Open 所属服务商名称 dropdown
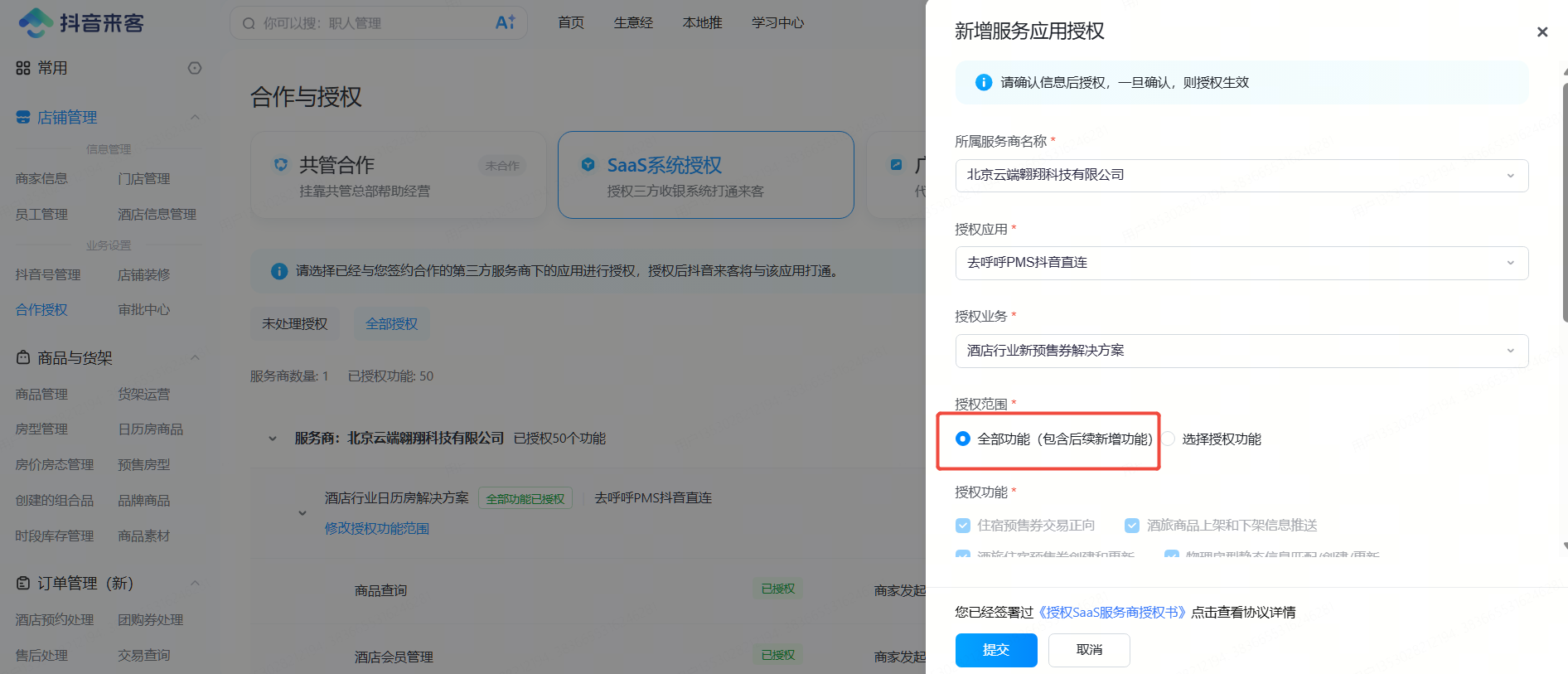The image size is (1568, 674). point(1241,175)
